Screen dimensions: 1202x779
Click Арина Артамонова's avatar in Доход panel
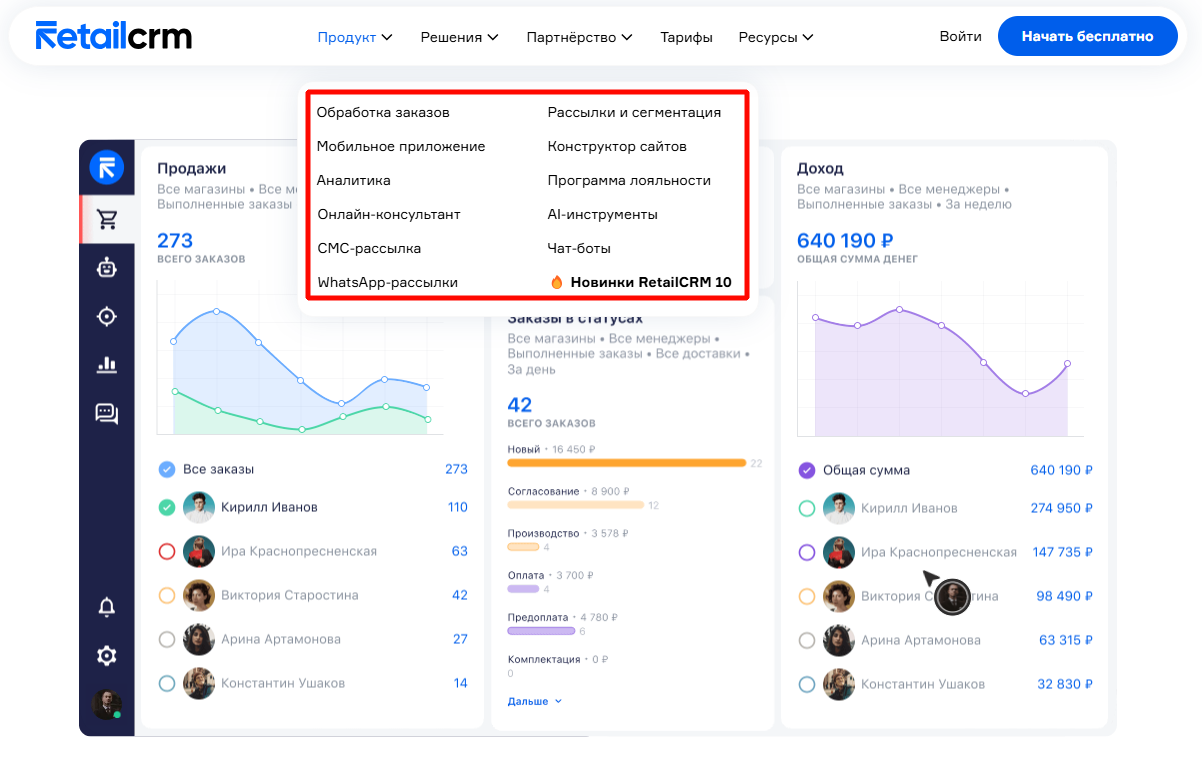pos(839,640)
